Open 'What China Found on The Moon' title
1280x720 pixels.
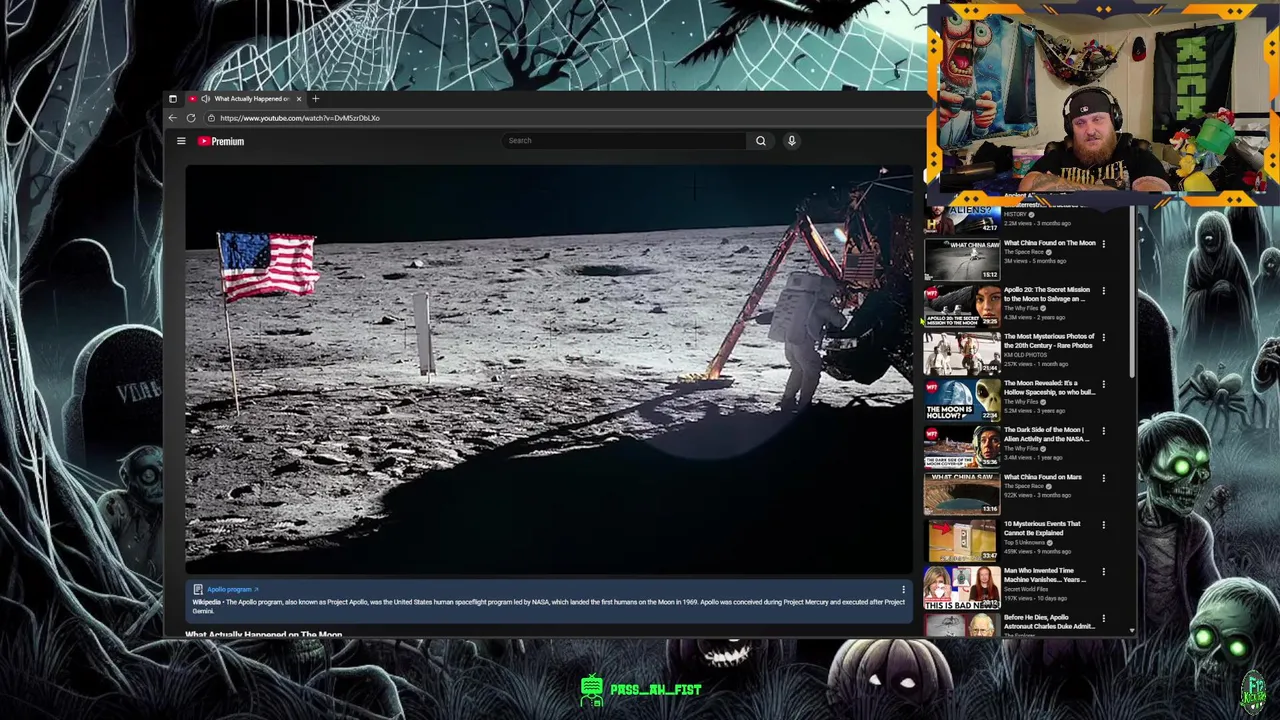pyautogui.click(x=1049, y=243)
